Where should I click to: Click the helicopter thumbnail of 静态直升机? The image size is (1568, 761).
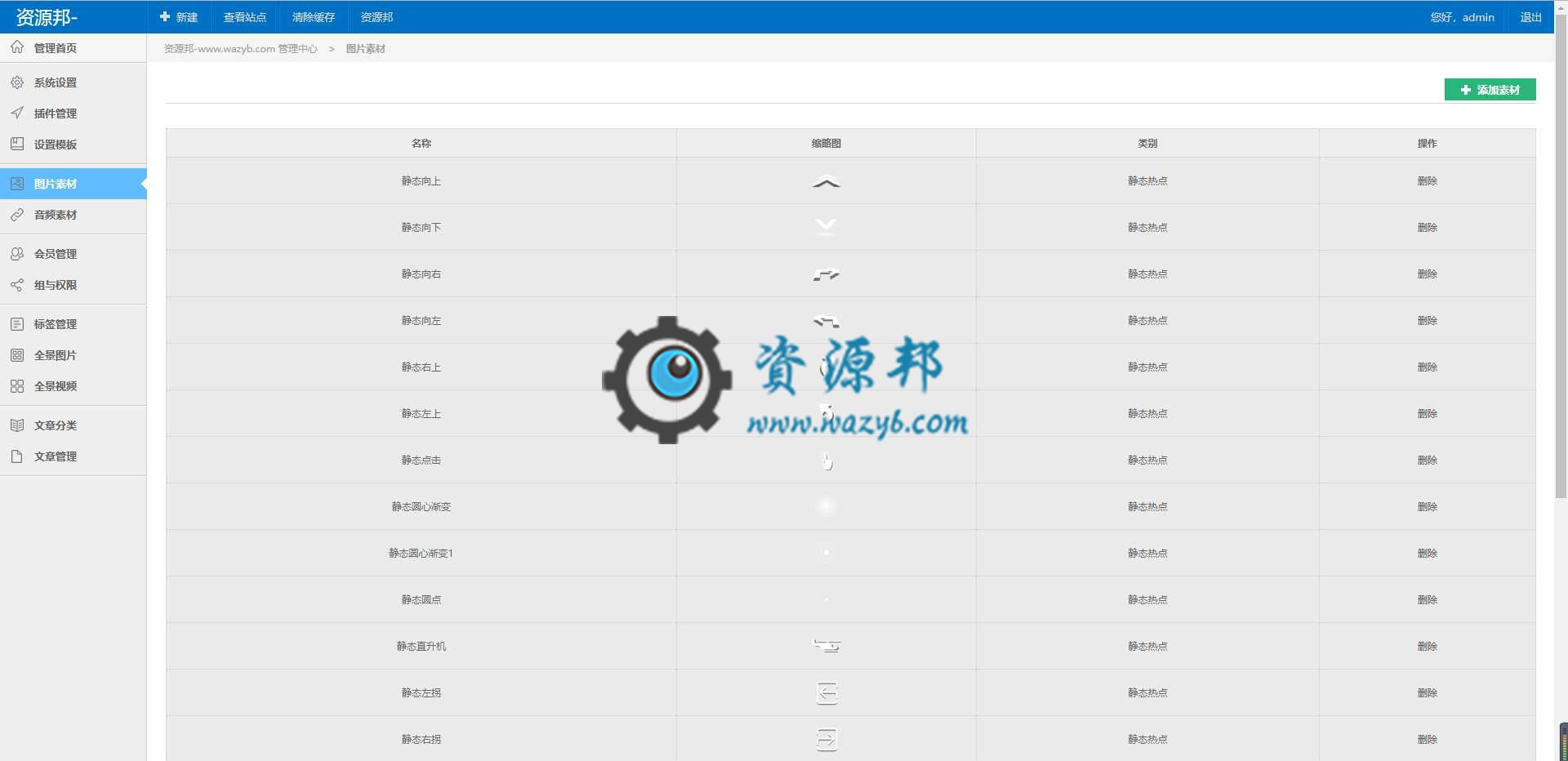click(826, 646)
